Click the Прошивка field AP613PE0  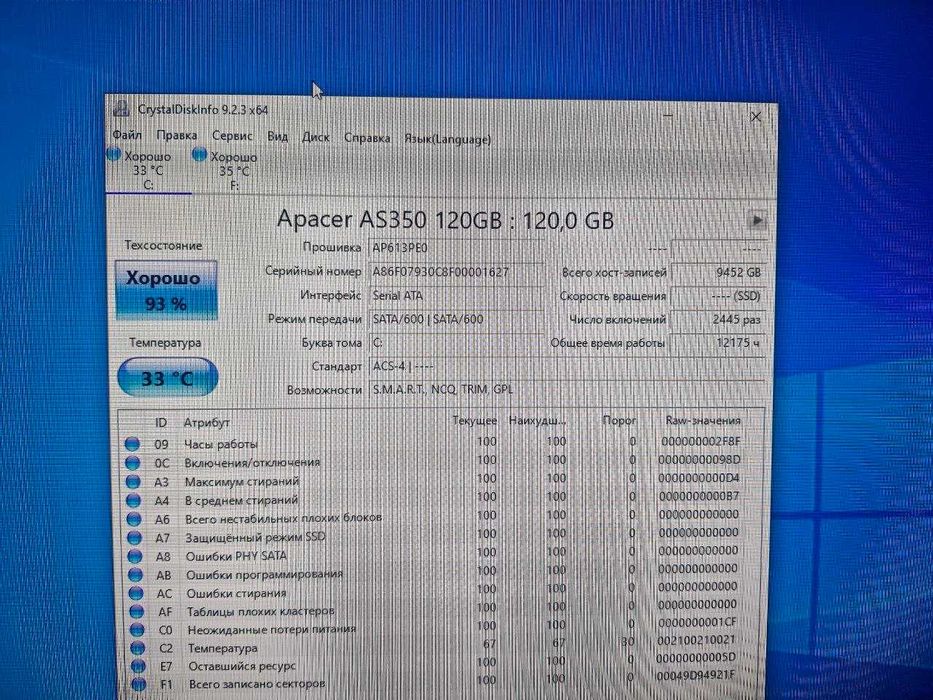click(456, 248)
